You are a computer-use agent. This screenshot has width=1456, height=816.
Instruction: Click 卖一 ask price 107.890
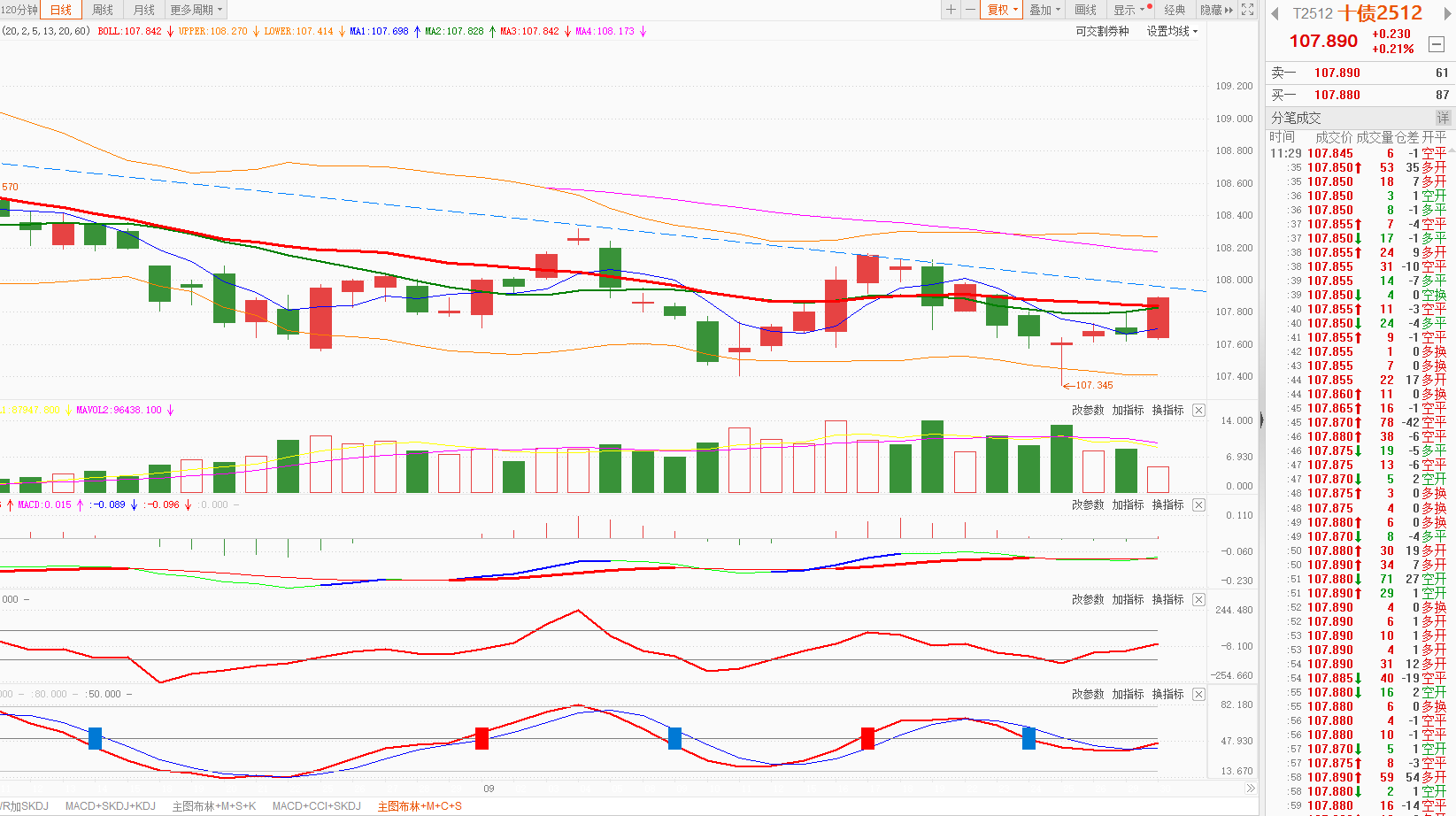[1337, 73]
